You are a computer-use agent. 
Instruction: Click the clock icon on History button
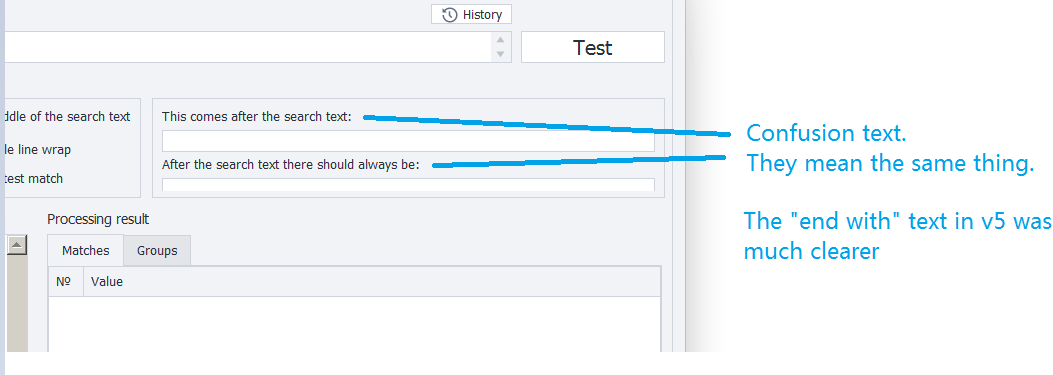point(449,15)
